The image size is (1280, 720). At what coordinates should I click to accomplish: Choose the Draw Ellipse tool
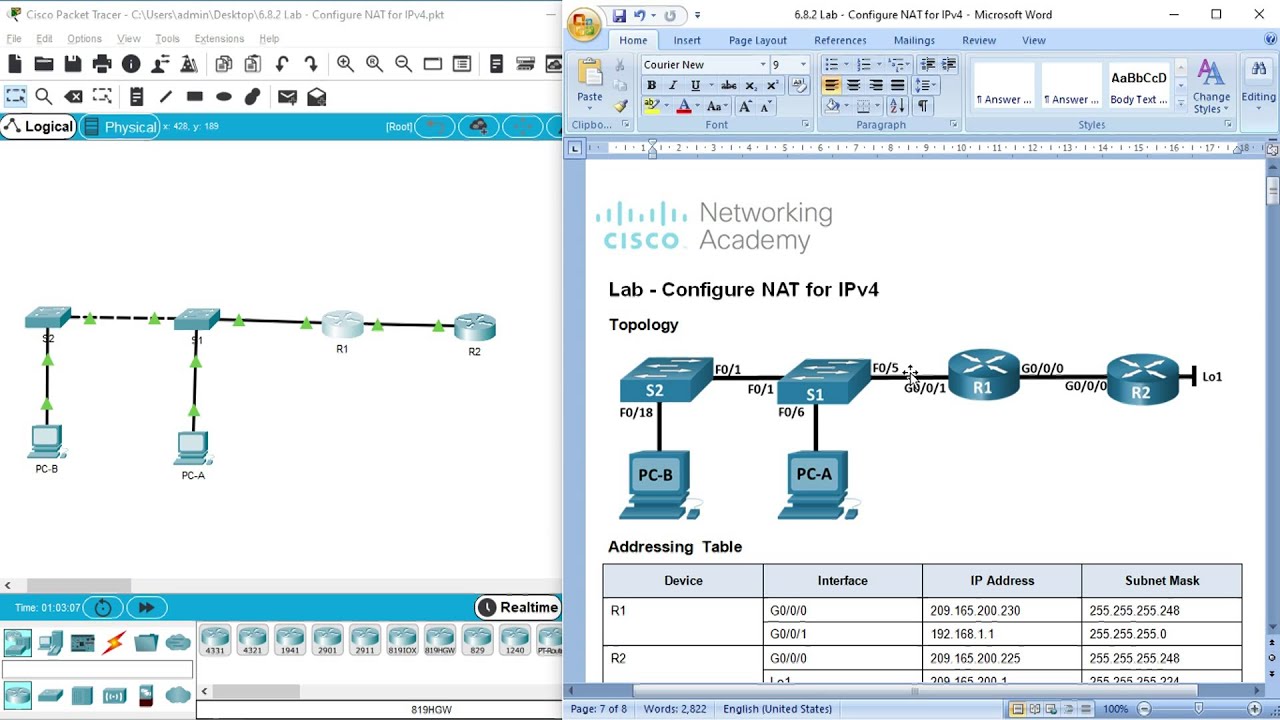tap(223, 97)
